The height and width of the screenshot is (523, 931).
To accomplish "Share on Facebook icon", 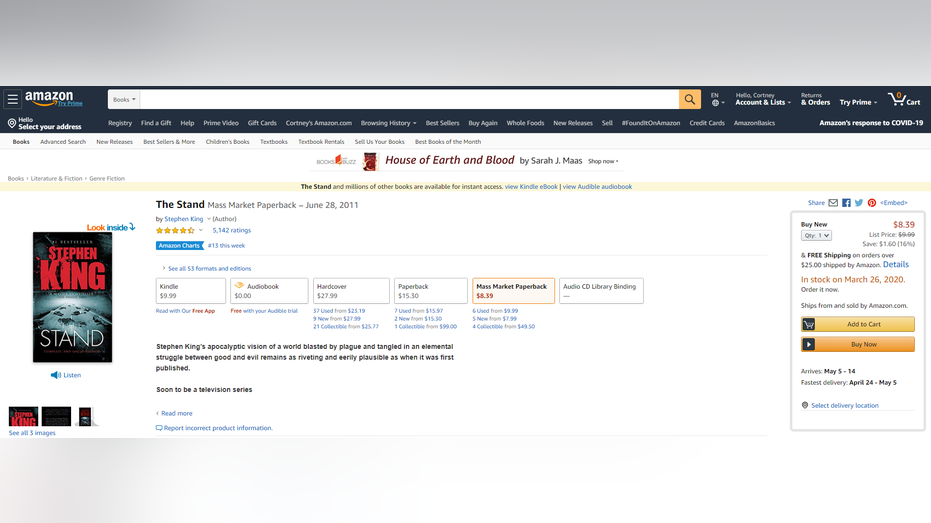I will pyautogui.click(x=846, y=203).
